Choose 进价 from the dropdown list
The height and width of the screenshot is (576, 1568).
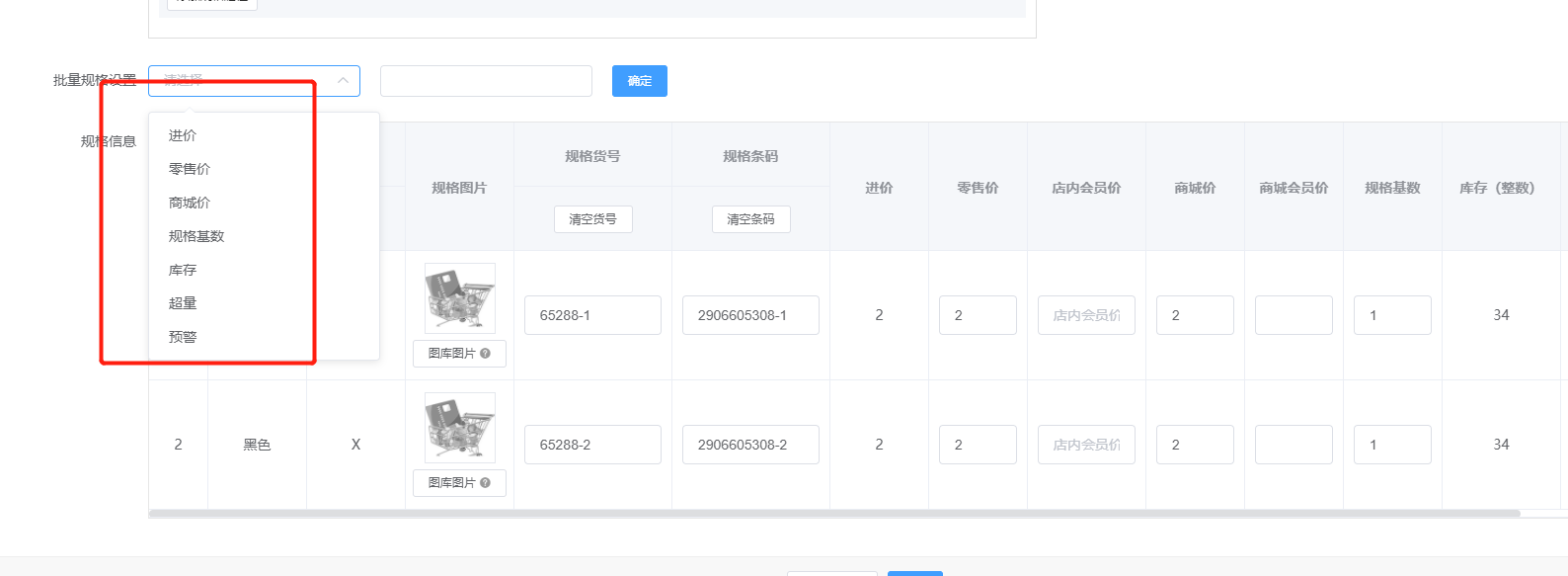[x=264, y=135]
